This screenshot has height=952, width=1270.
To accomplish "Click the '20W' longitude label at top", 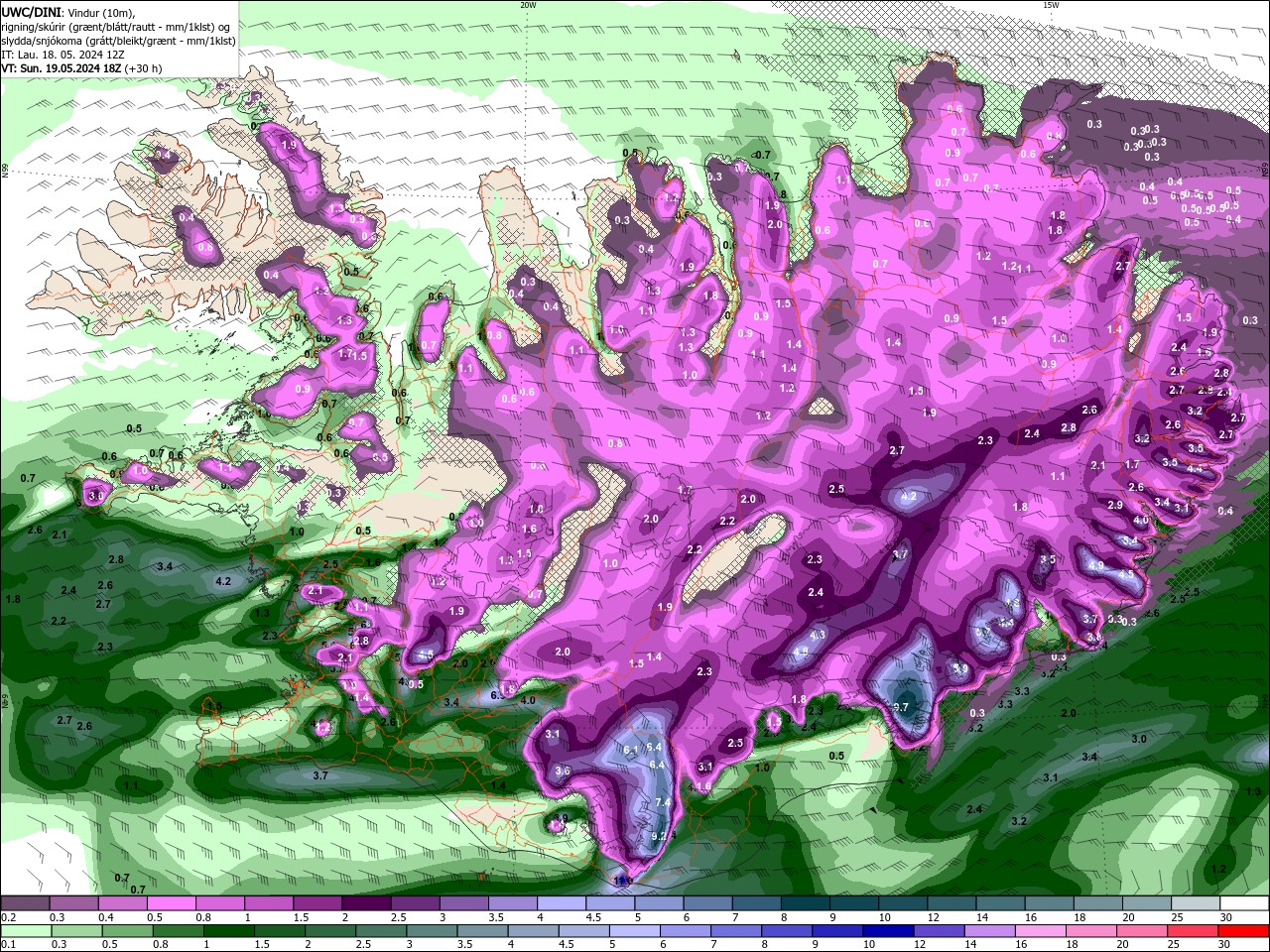I will point(528,5).
